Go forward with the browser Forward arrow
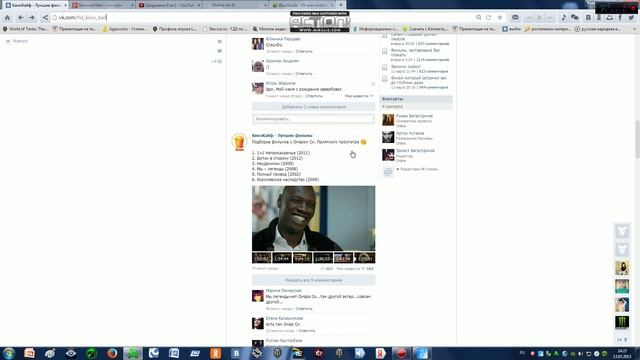This screenshot has height=360, width=640. tap(32, 18)
